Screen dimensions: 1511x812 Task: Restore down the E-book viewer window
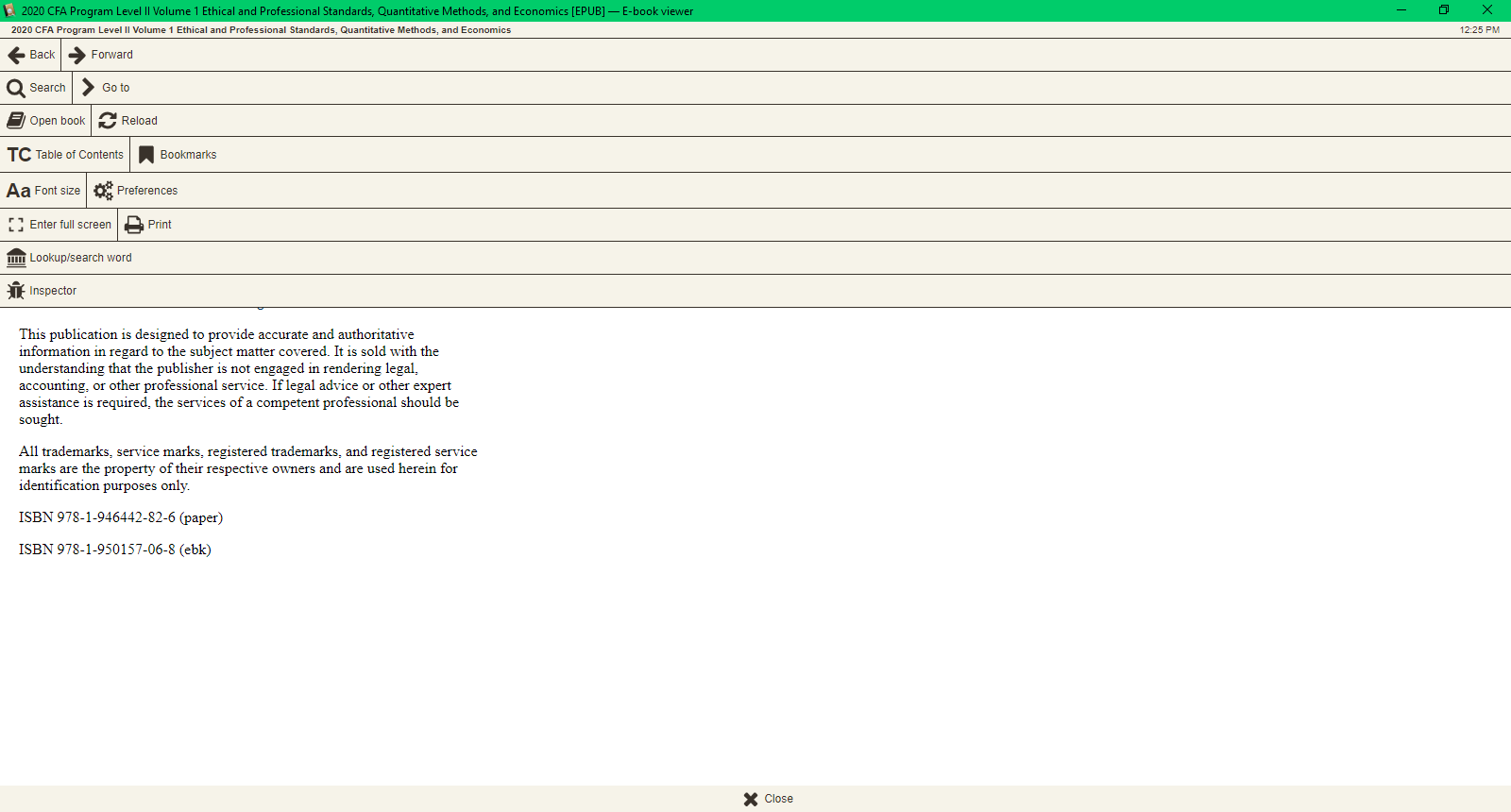pos(1444,10)
